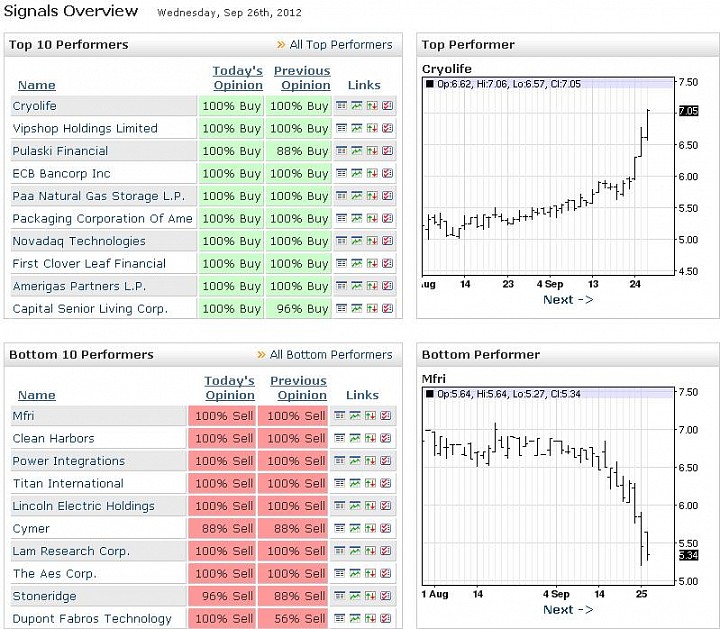Screen dimensions: 720x629
Task: Open the Cryolife stock name
Action: coord(34,106)
